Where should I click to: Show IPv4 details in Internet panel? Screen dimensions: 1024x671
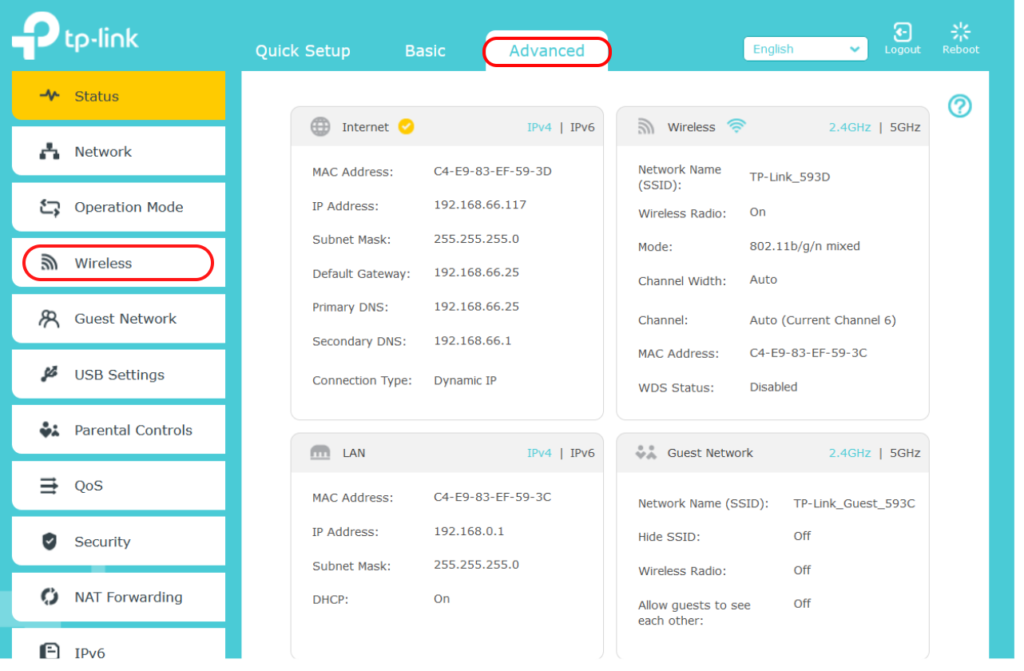coord(539,127)
